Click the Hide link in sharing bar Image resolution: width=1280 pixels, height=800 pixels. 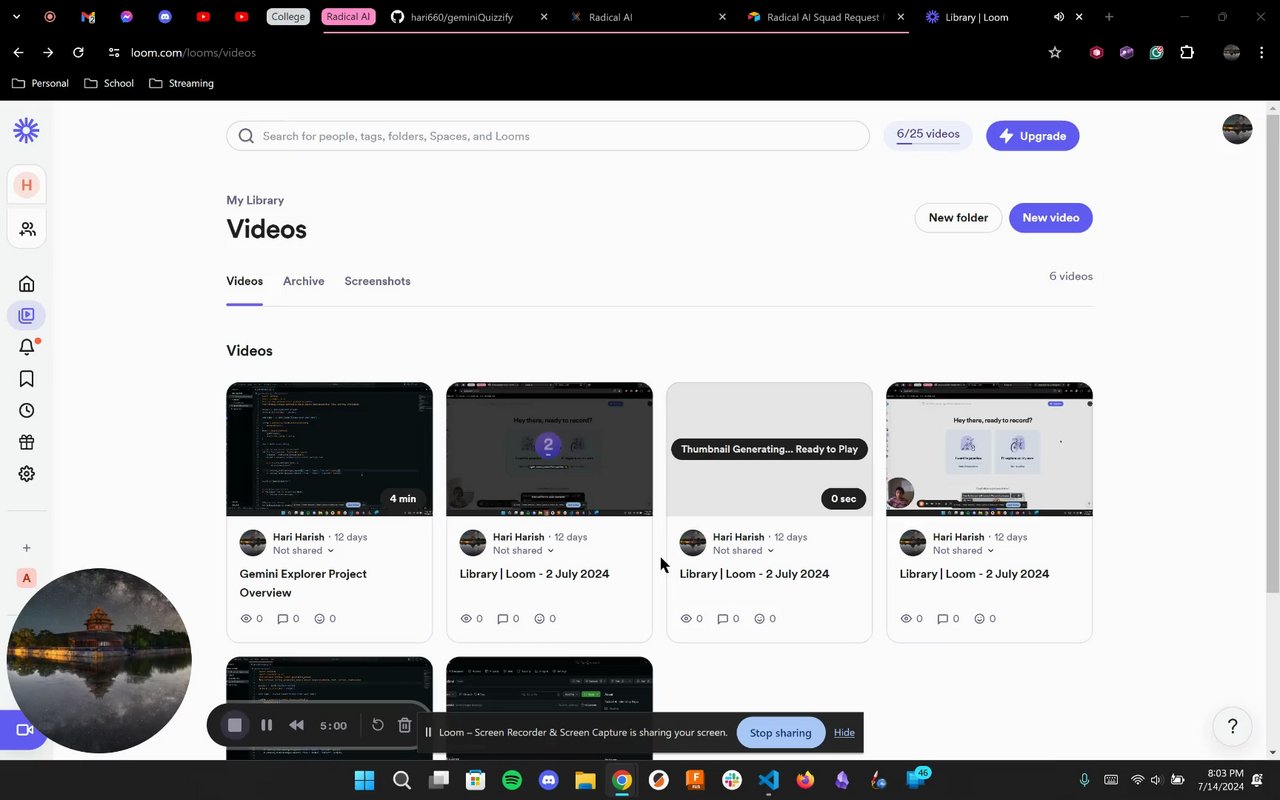844,733
